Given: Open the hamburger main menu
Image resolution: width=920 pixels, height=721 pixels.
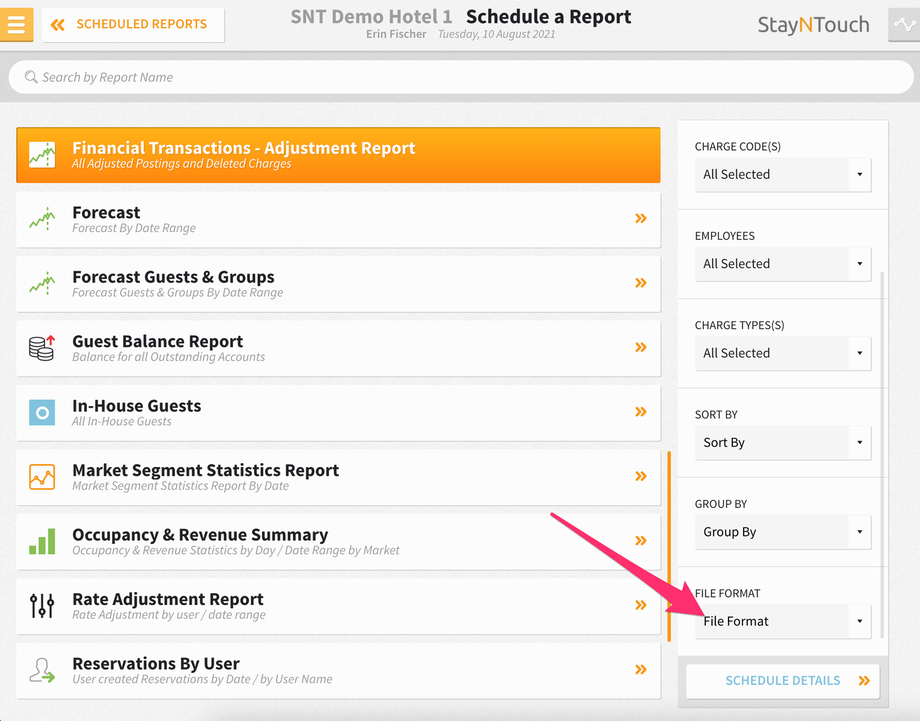Looking at the screenshot, I should pyautogui.click(x=16, y=25).
